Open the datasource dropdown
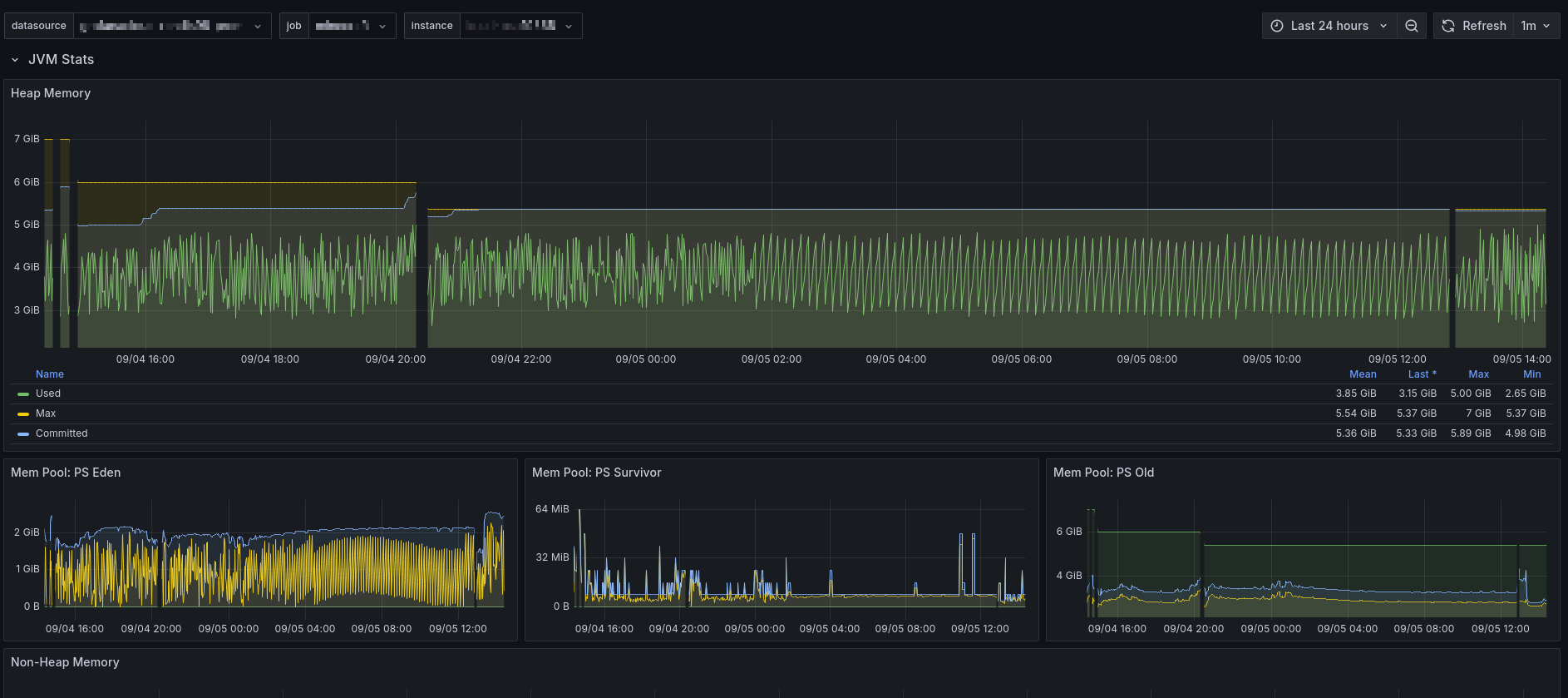 [x=172, y=26]
